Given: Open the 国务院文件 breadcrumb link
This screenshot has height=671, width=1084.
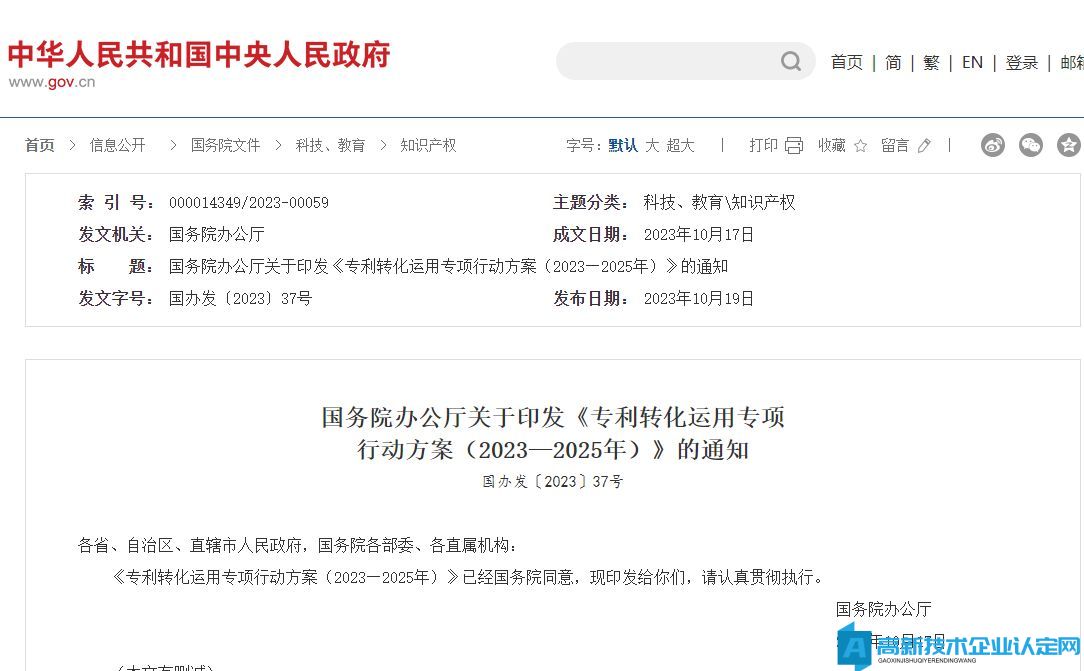Looking at the screenshot, I should click(225, 145).
